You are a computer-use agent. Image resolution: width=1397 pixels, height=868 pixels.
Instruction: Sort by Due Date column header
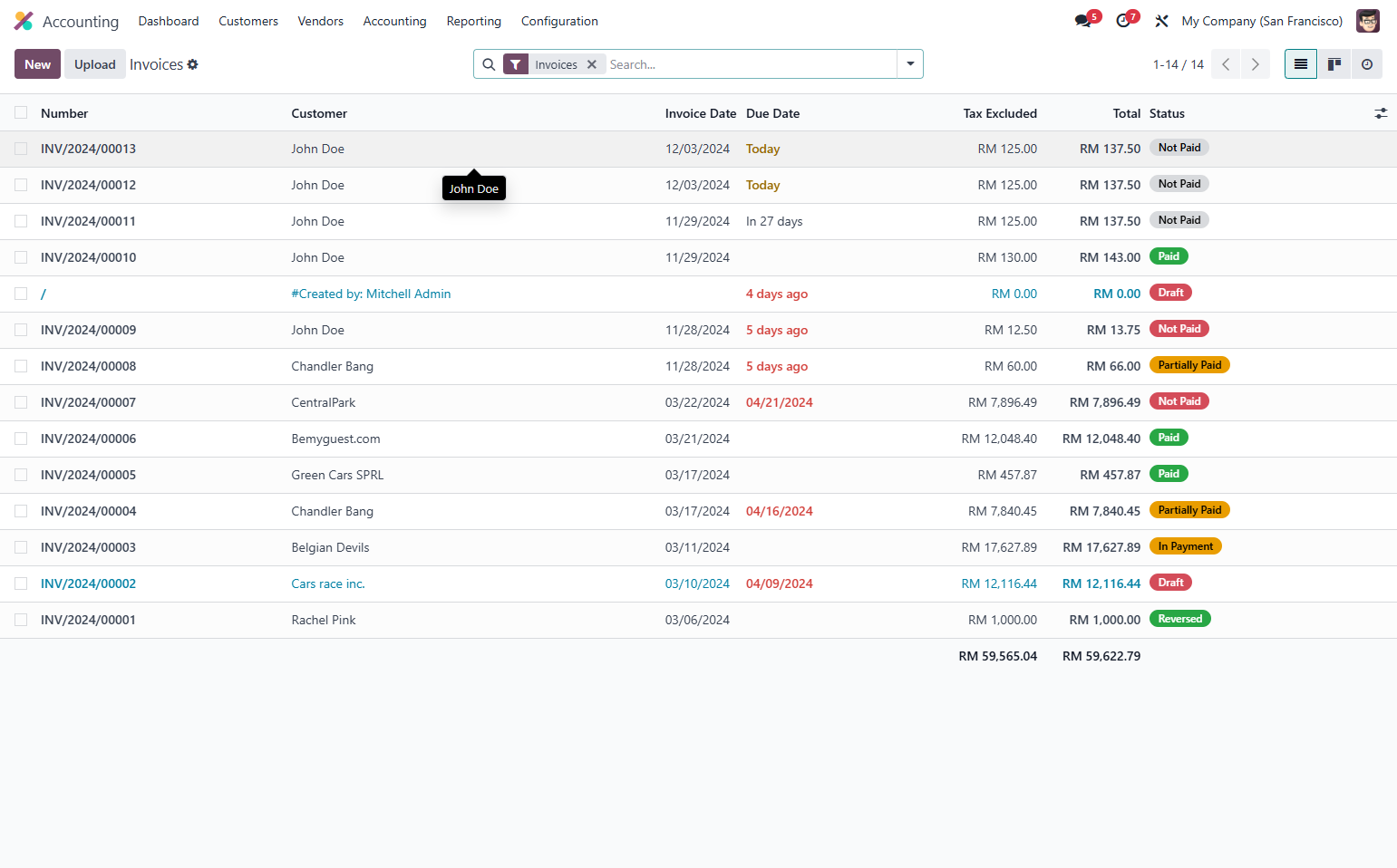coord(772,113)
